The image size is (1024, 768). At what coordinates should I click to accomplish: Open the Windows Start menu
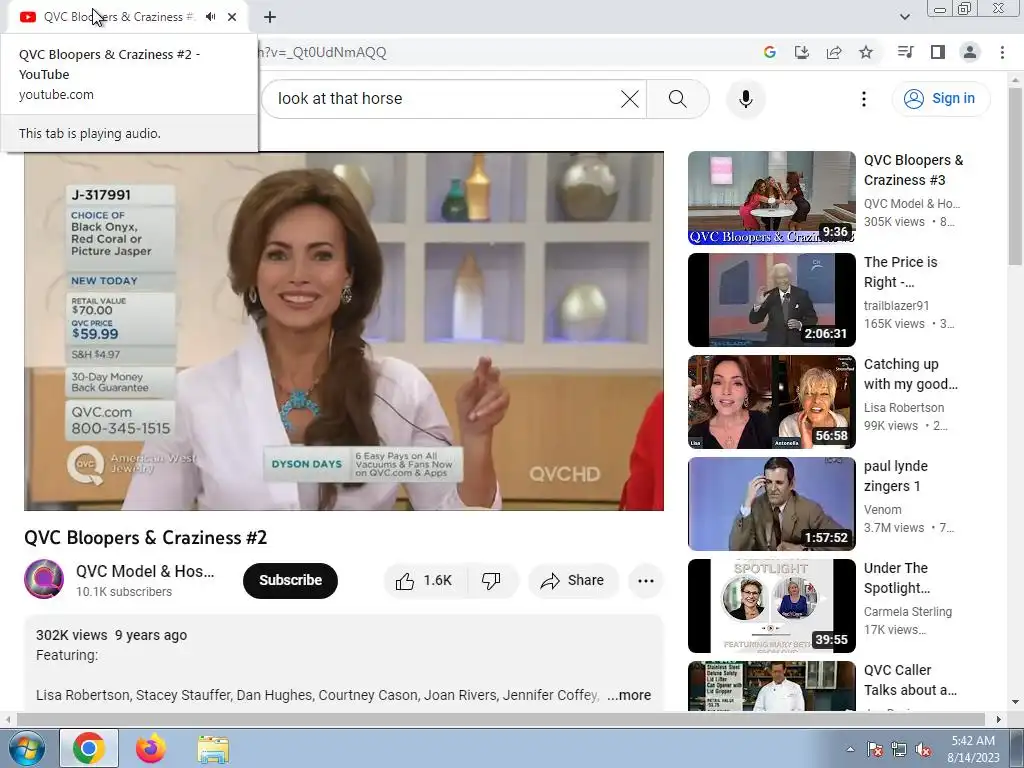tap(26, 748)
